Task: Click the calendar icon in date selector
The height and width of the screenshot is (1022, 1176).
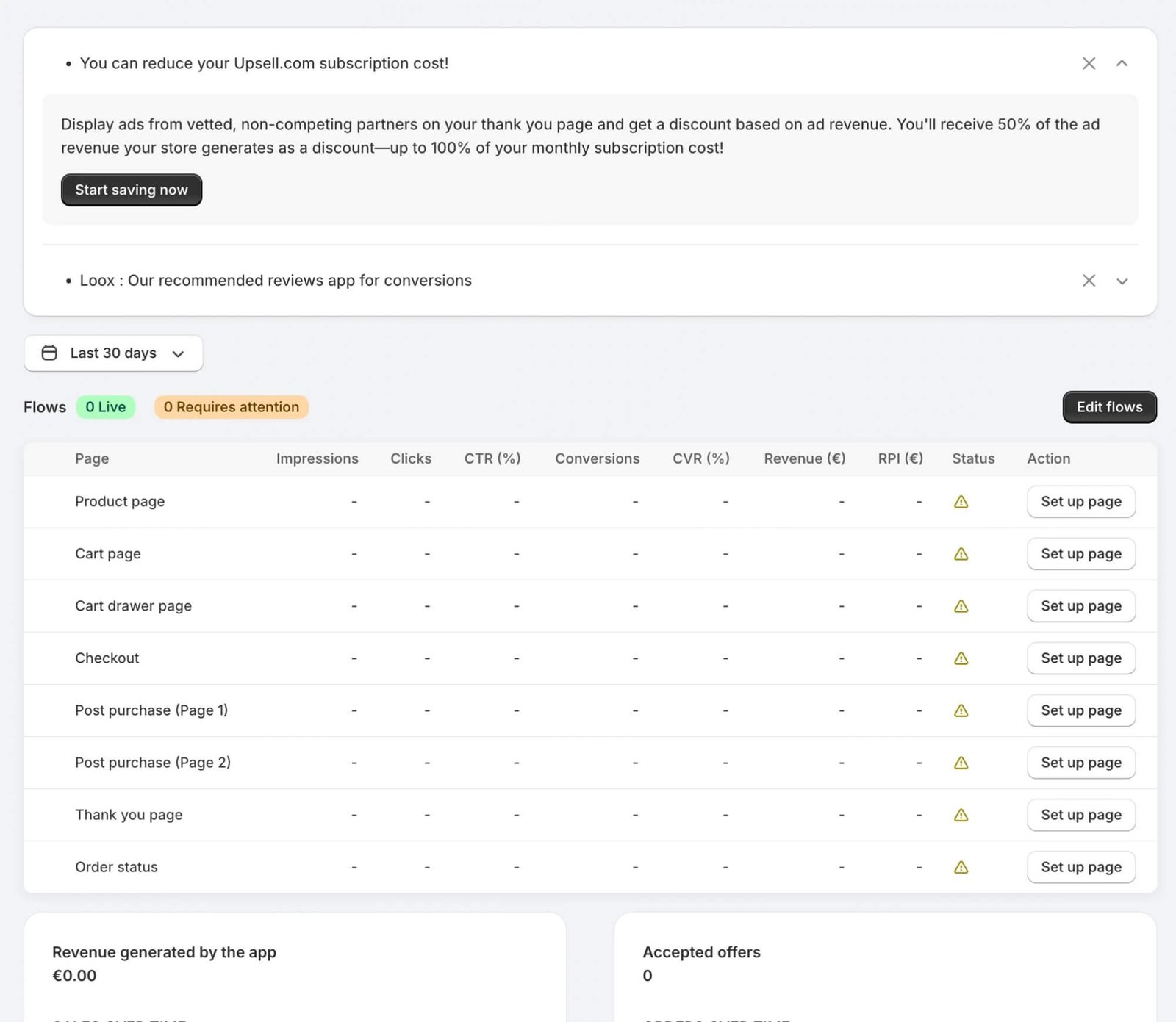Action: point(49,353)
